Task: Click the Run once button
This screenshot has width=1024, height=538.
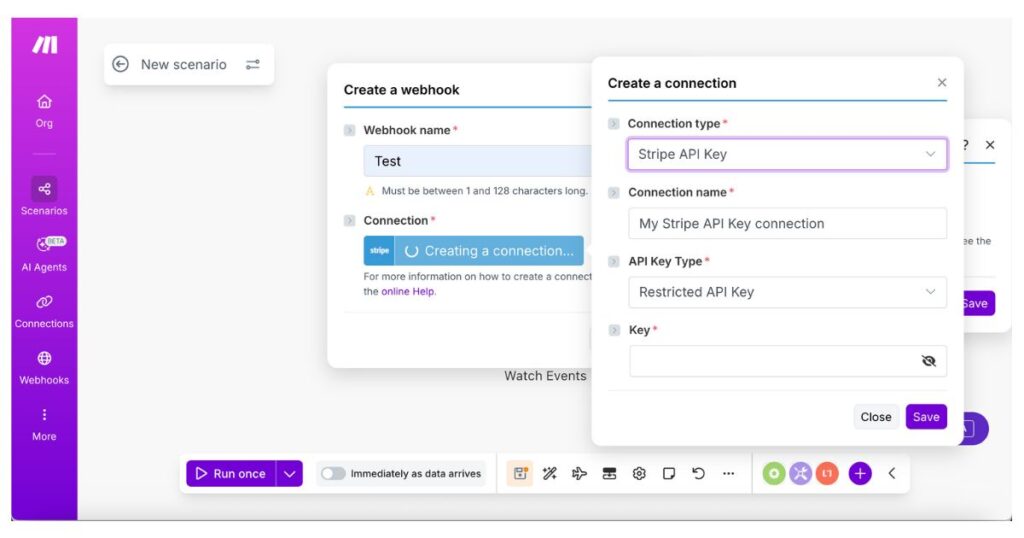Action: (231, 473)
